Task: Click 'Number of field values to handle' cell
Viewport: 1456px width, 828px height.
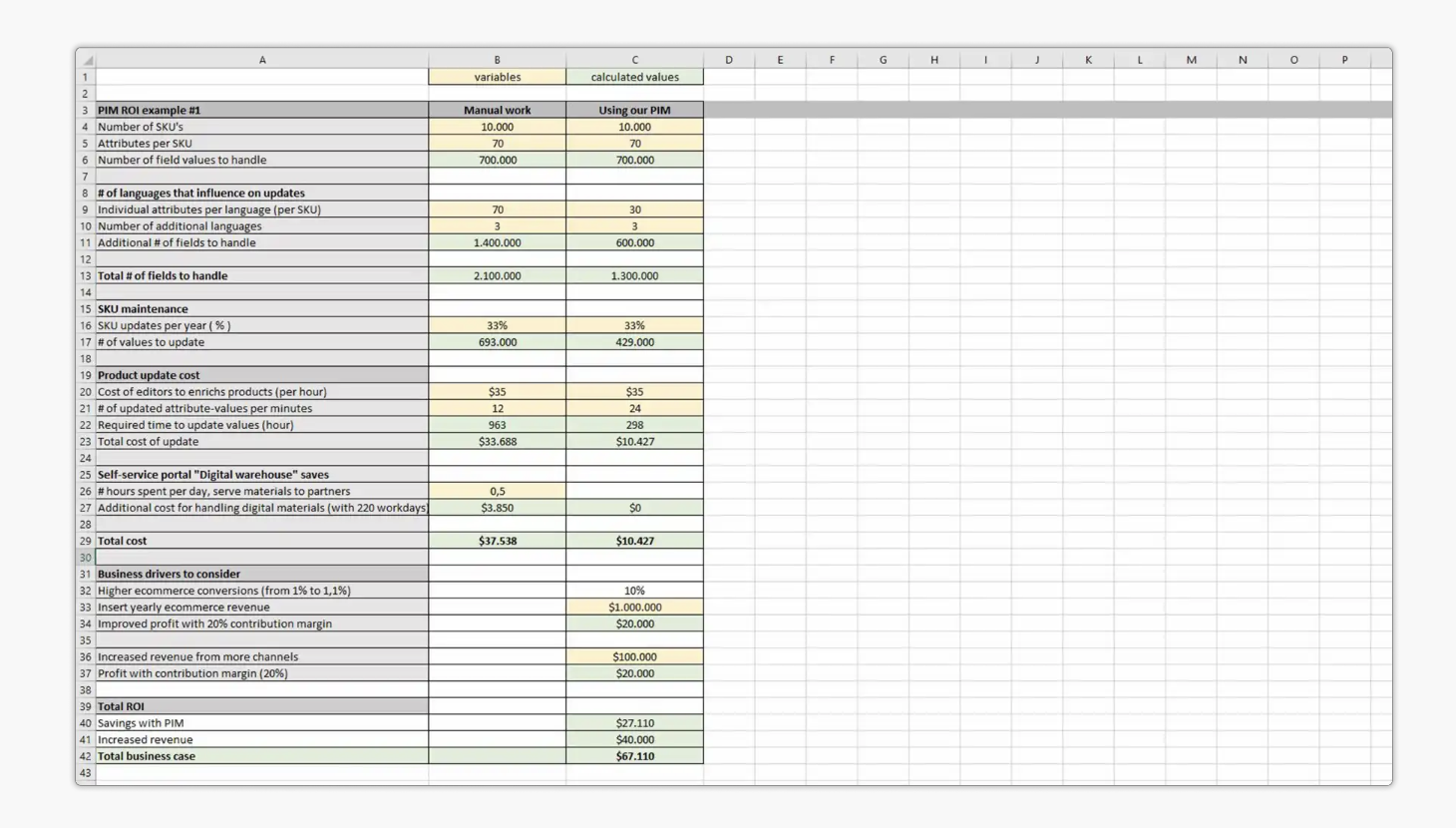Action: pos(262,160)
